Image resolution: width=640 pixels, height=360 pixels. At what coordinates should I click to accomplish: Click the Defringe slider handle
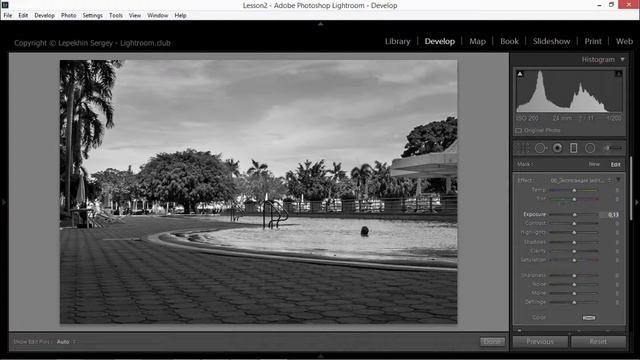[574, 302]
